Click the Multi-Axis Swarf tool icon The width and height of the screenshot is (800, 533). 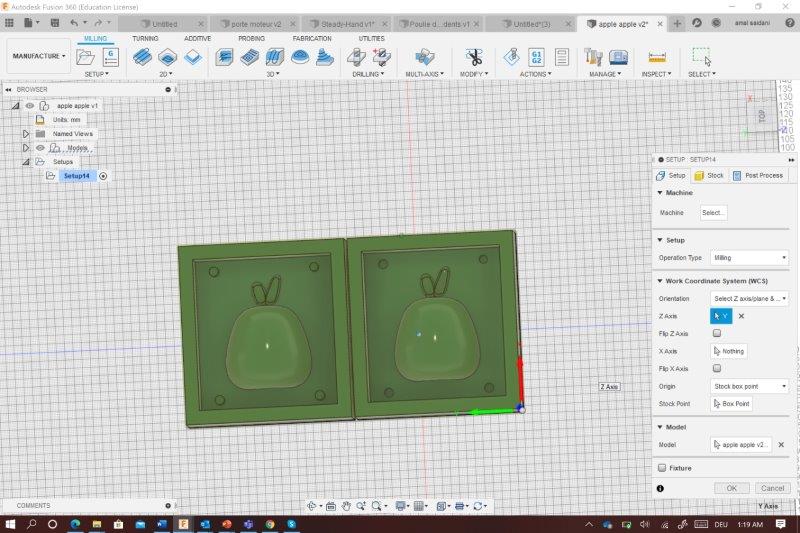pyautogui.click(x=424, y=57)
